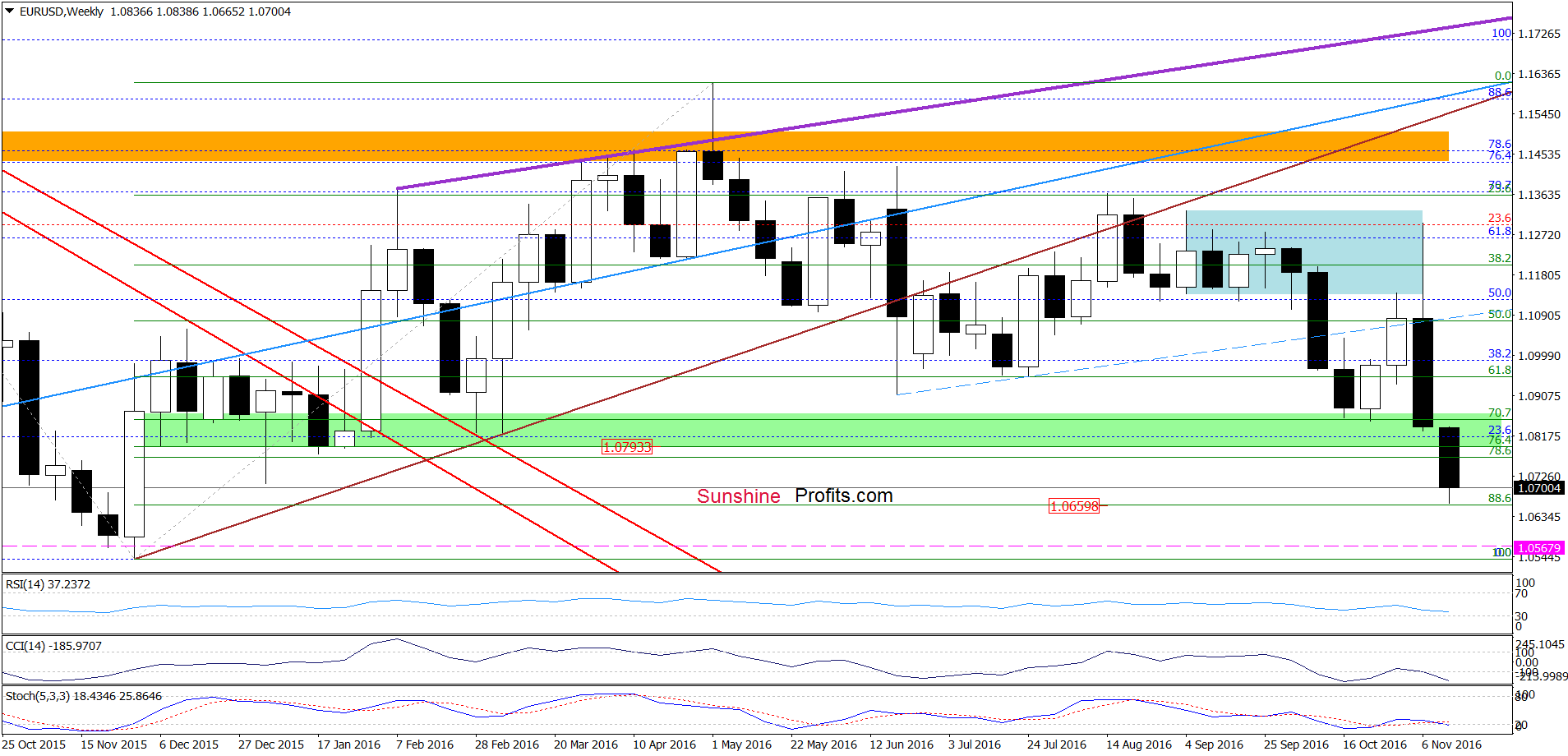Click the 15 Nov 2015 date label

coord(113,744)
